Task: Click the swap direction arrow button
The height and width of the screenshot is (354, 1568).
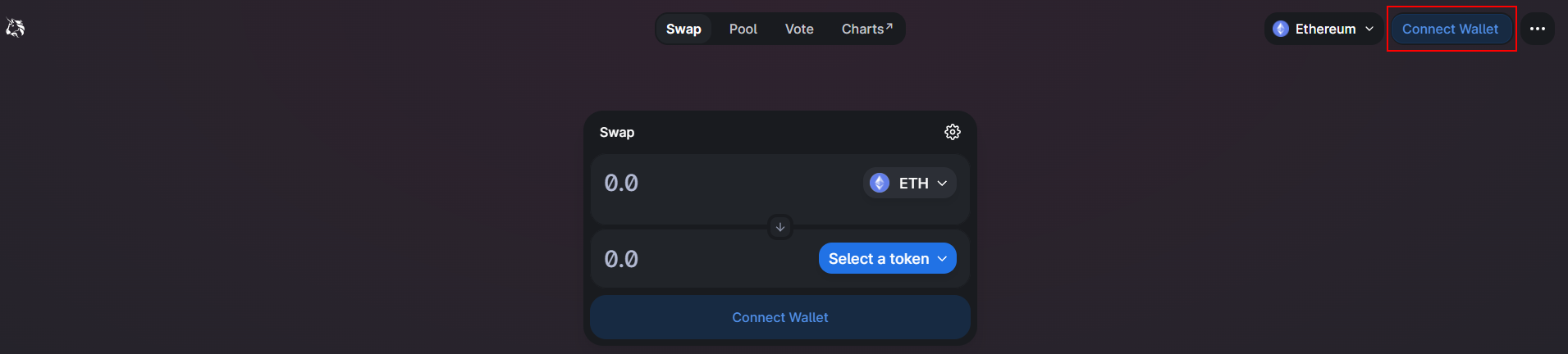Action: [780, 227]
